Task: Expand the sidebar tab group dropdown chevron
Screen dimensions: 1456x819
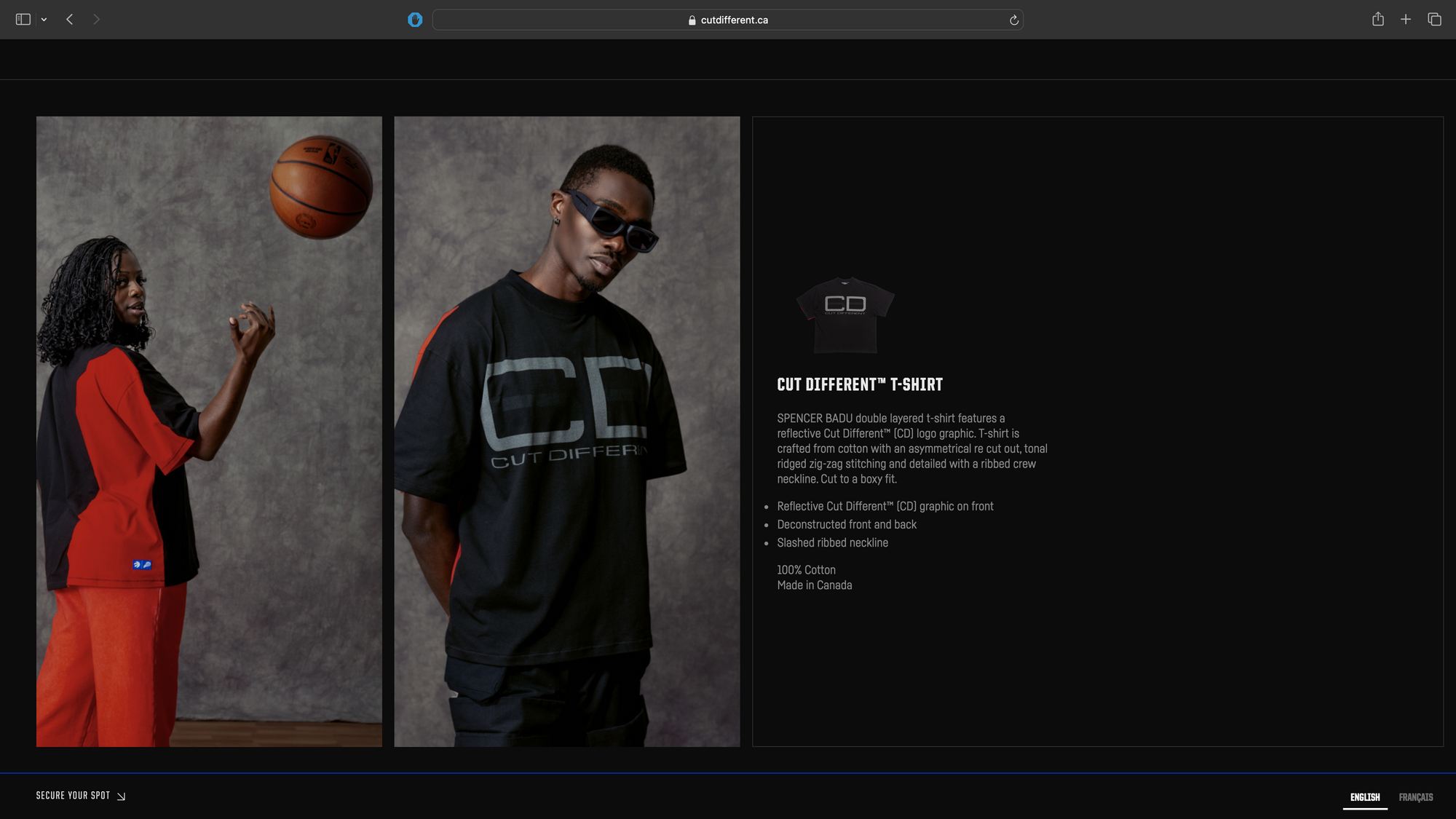Action: point(44,20)
